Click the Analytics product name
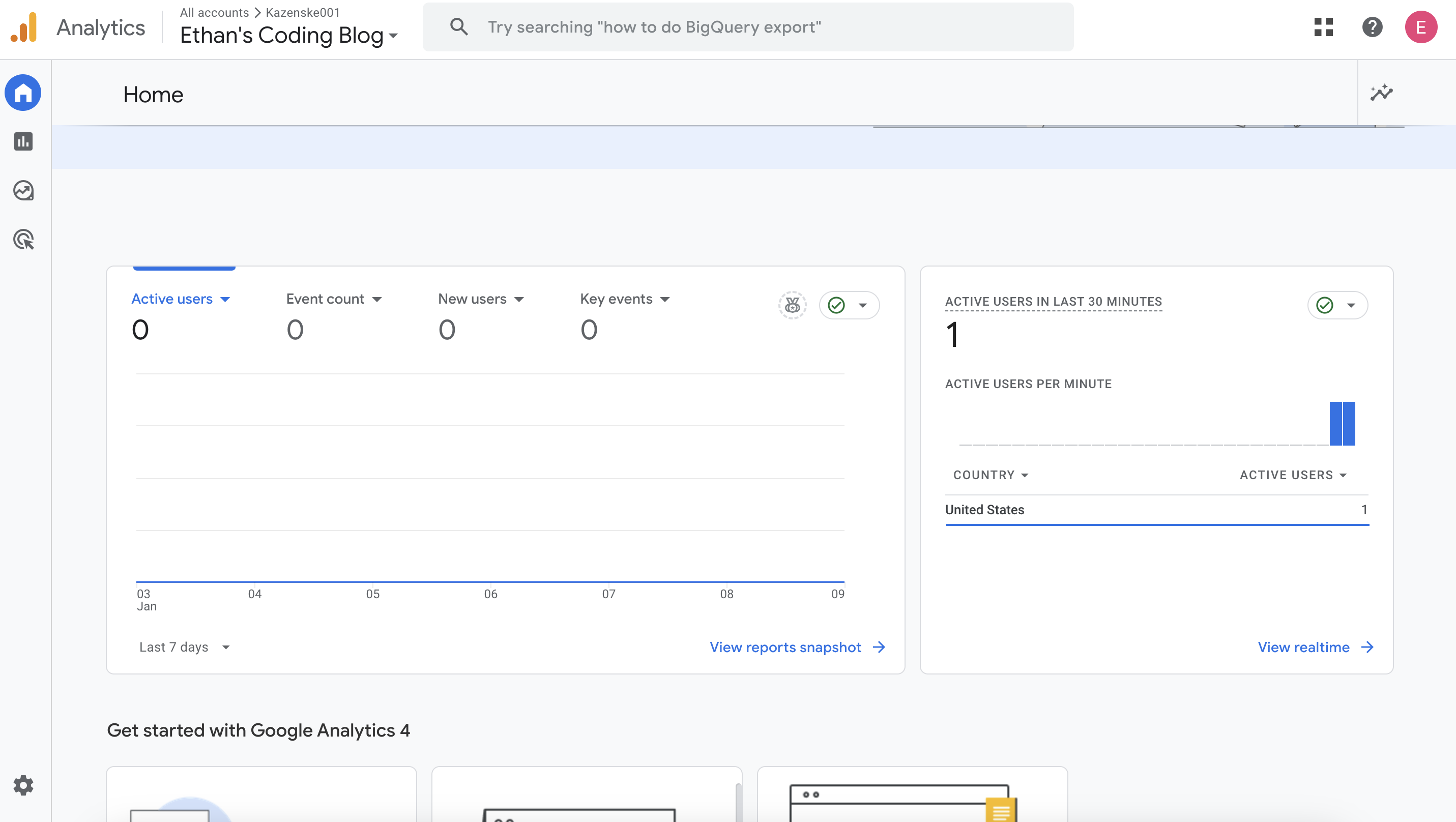1456x822 pixels. tap(101, 27)
